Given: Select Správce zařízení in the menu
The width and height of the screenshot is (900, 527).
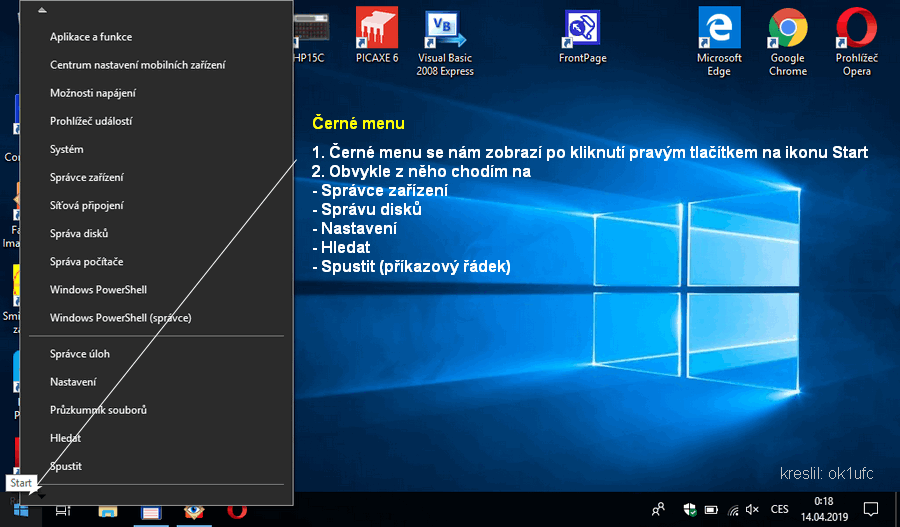Looking at the screenshot, I should coord(87,177).
